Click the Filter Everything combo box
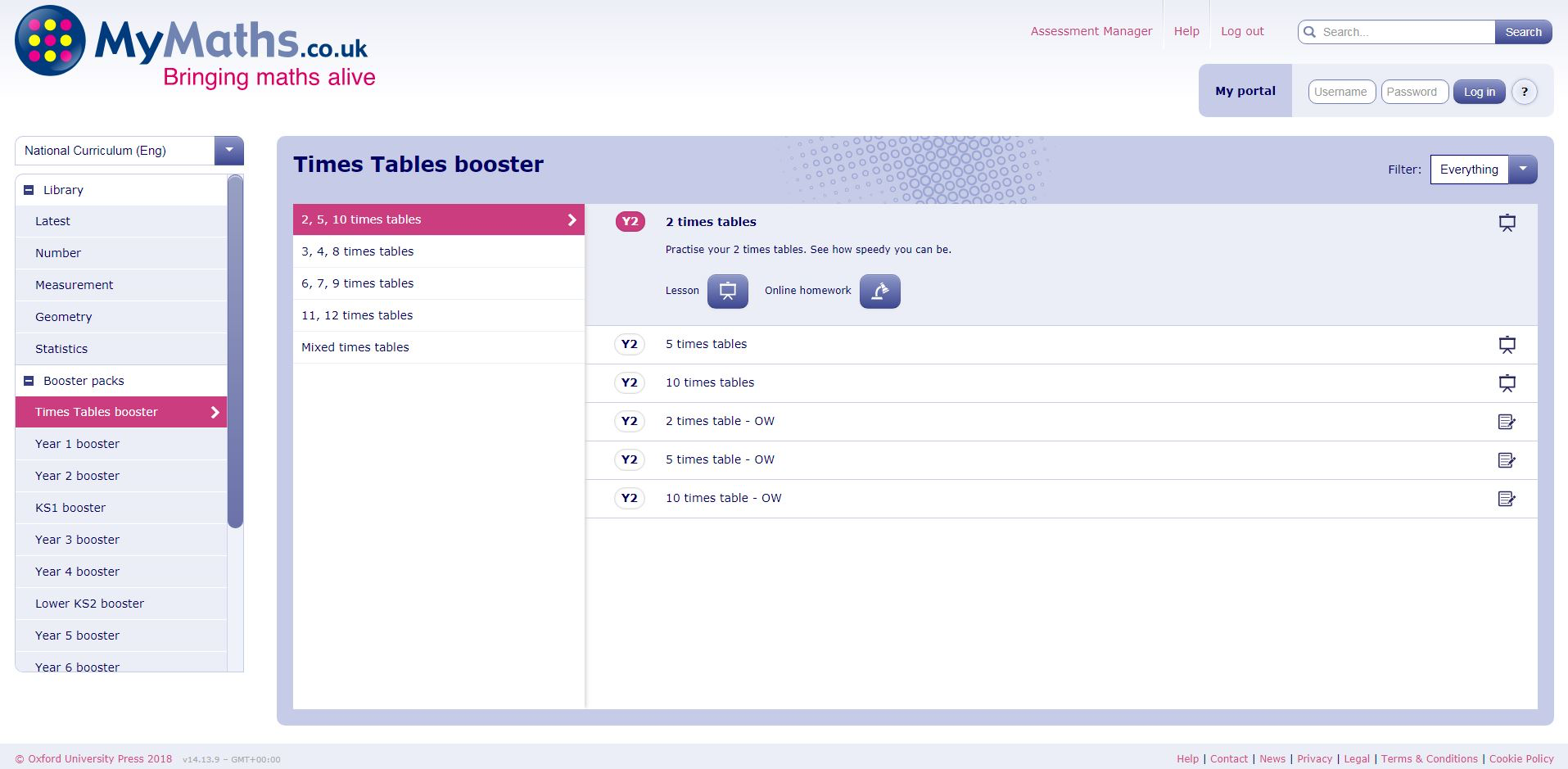The height and width of the screenshot is (769, 1568). 1484,170
